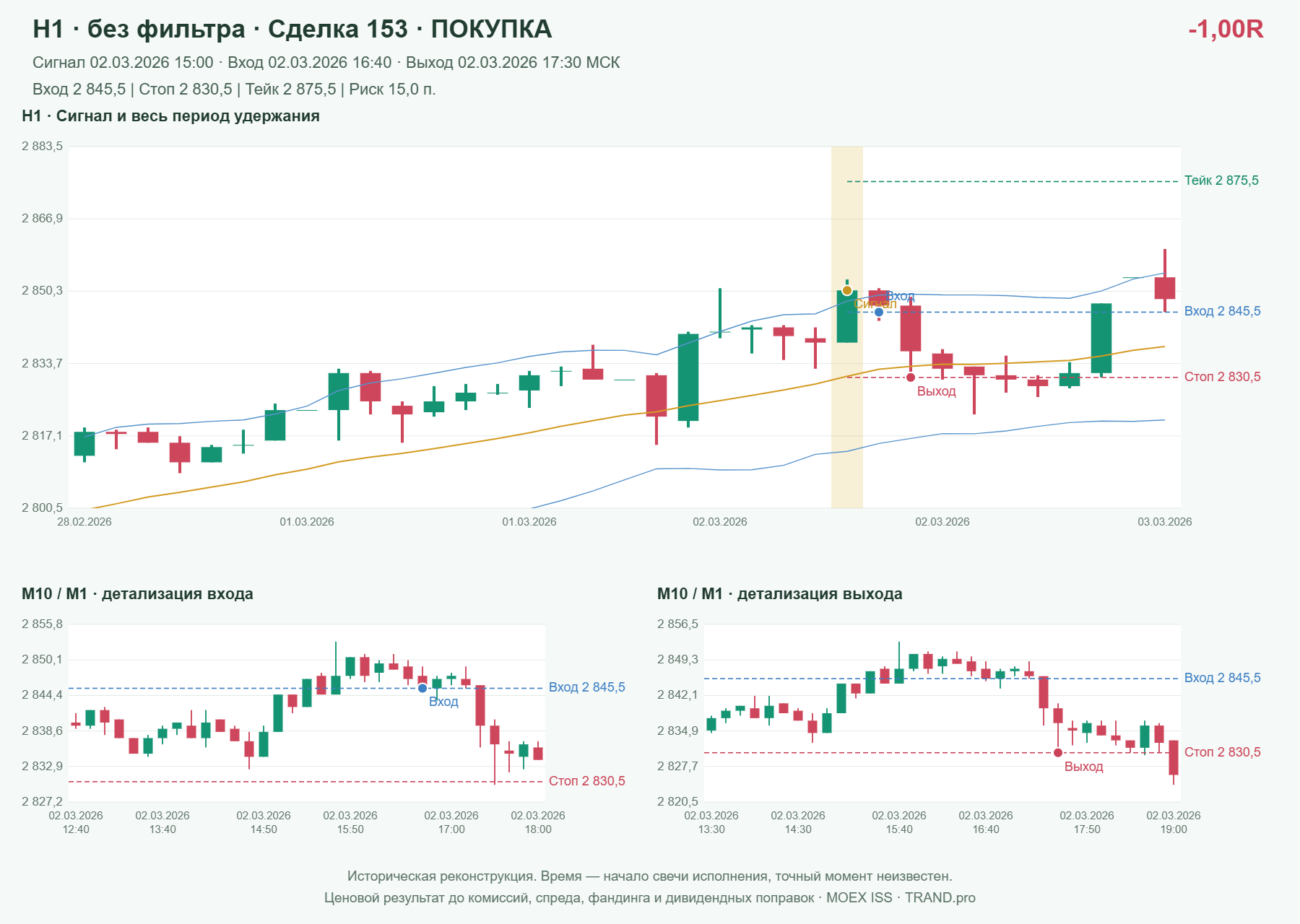The image size is (1300, 924).
Task: Click 'Вход 2 845,5' label of exit detail chart
Action: (x=1222, y=678)
